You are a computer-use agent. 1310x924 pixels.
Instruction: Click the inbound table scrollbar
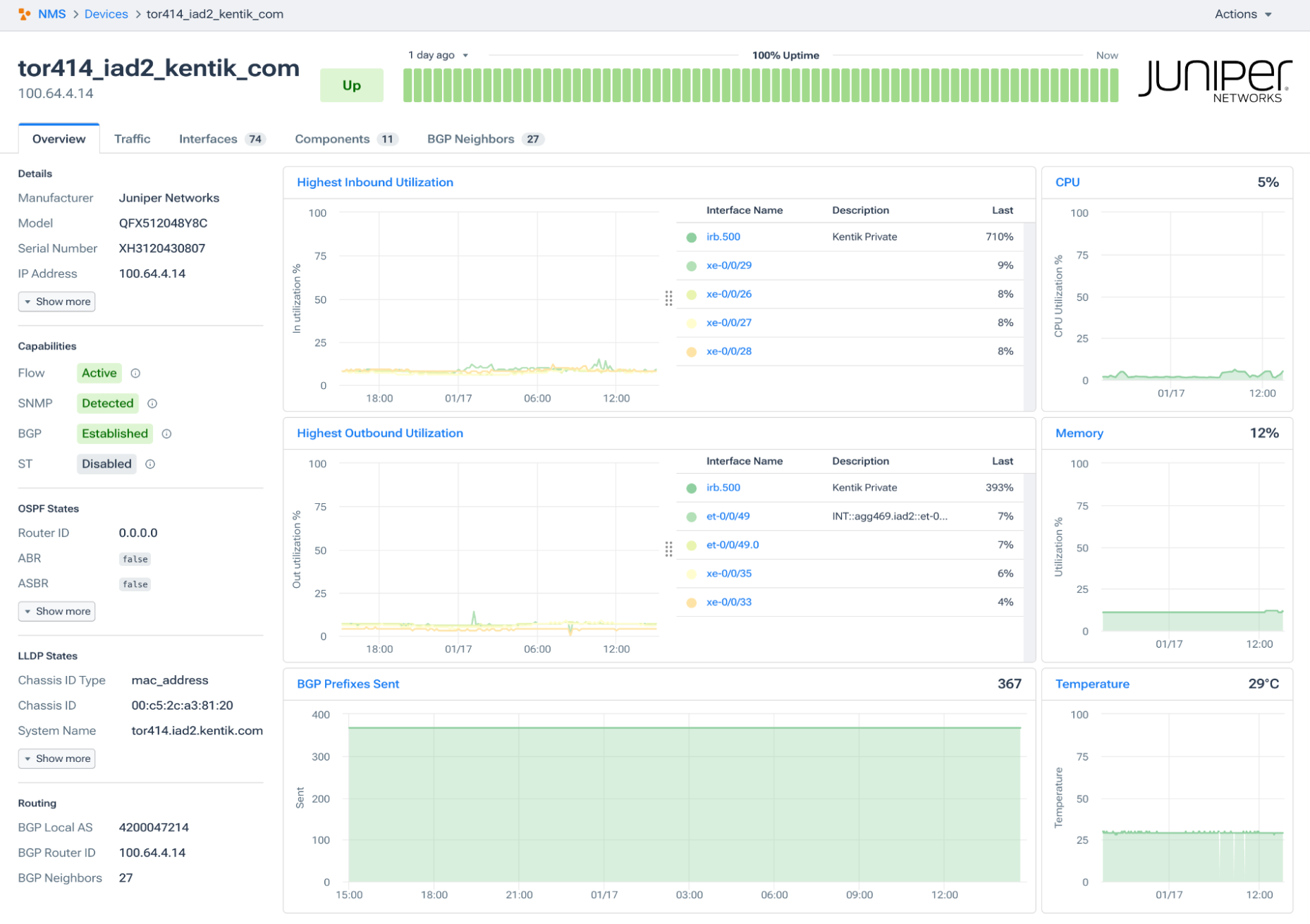(1029, 316)
